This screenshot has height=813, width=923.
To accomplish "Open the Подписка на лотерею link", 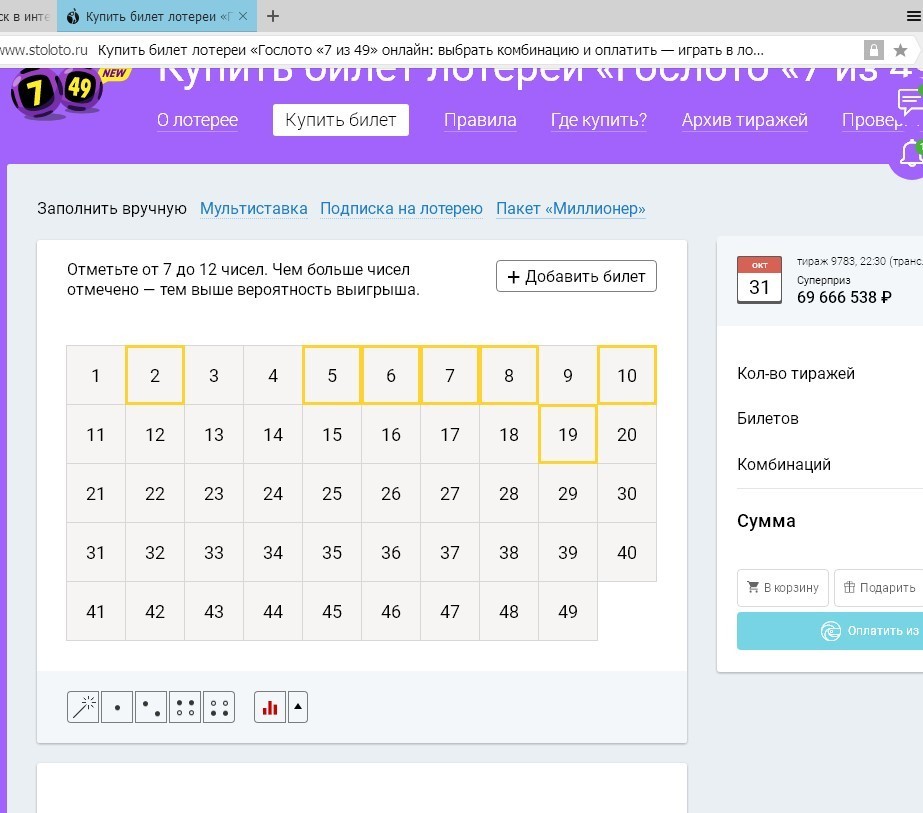I will pos(401,208).
